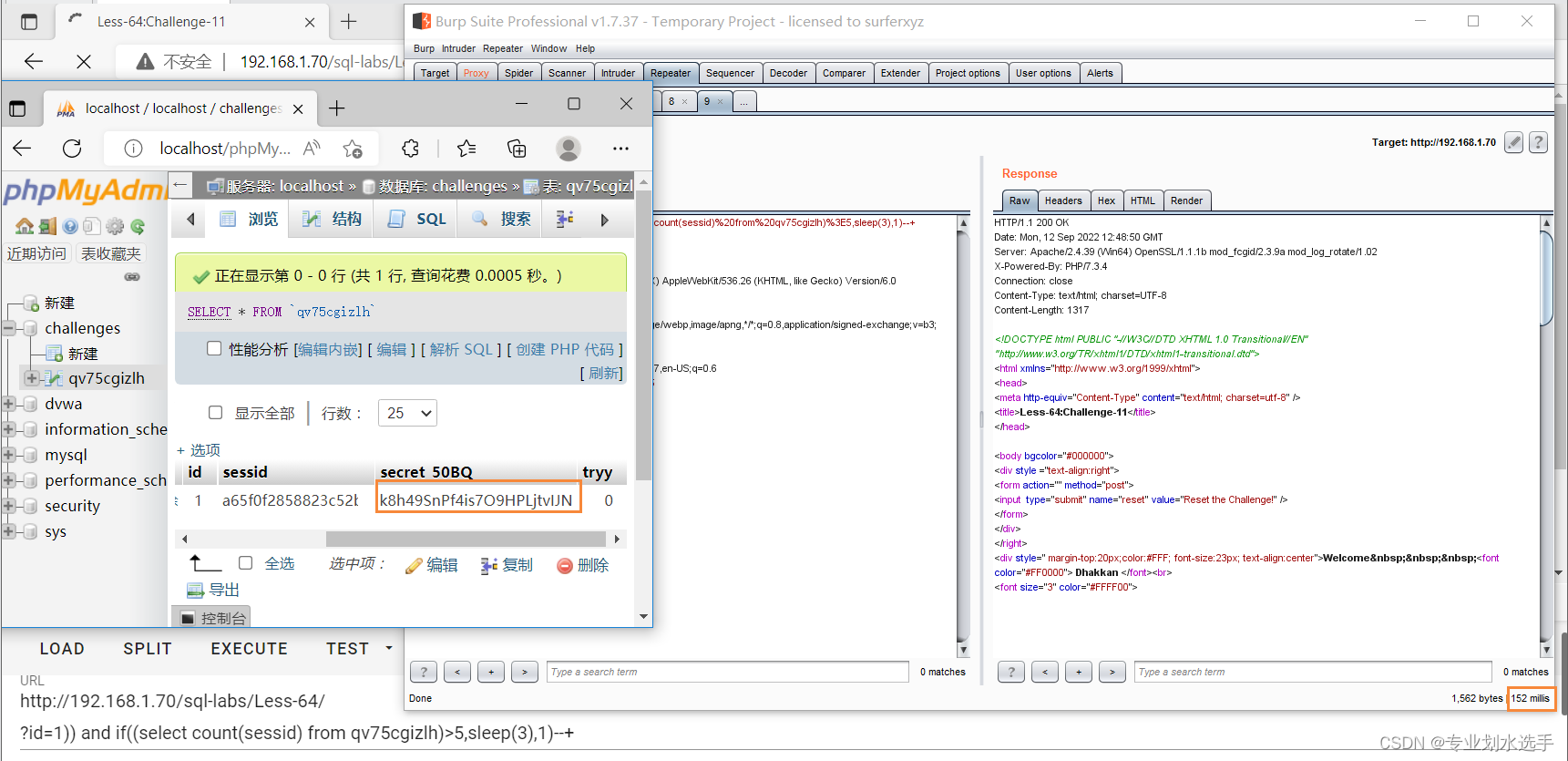Open Edge settings three-dot menu
This screenshot has height=761, width=1568.
(x=620, y=149)
